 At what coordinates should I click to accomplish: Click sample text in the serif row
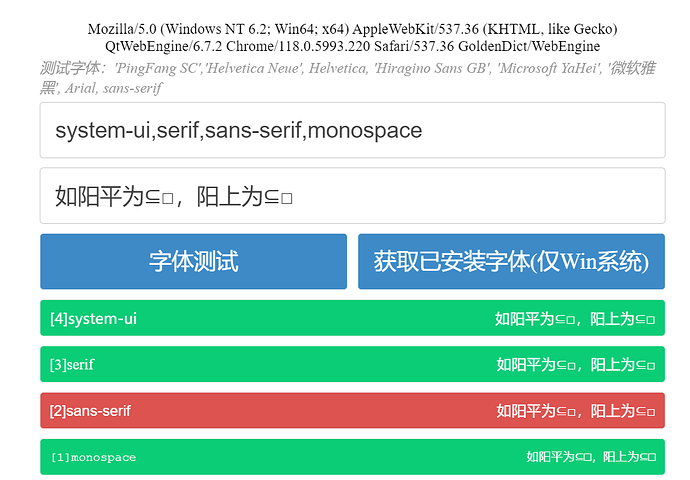coord(575,365)
